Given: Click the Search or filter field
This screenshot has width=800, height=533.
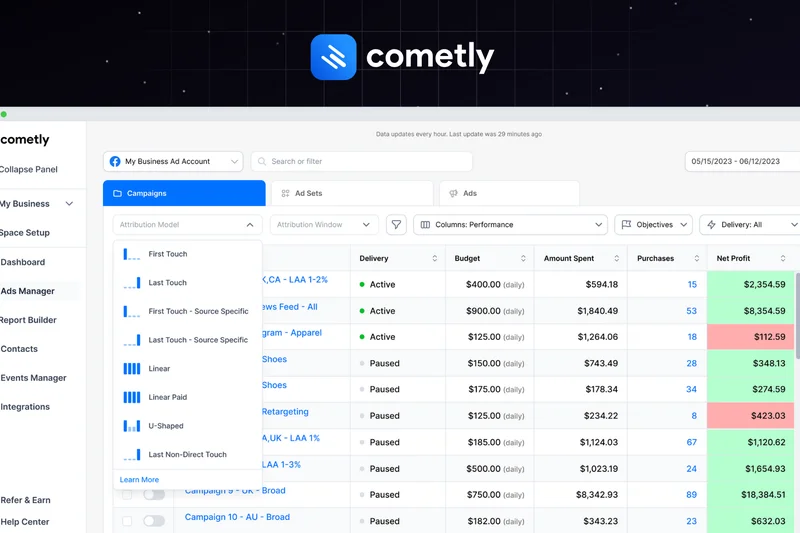Looking at the screenshot, I should pyautogui.click(x=362, y=161).
